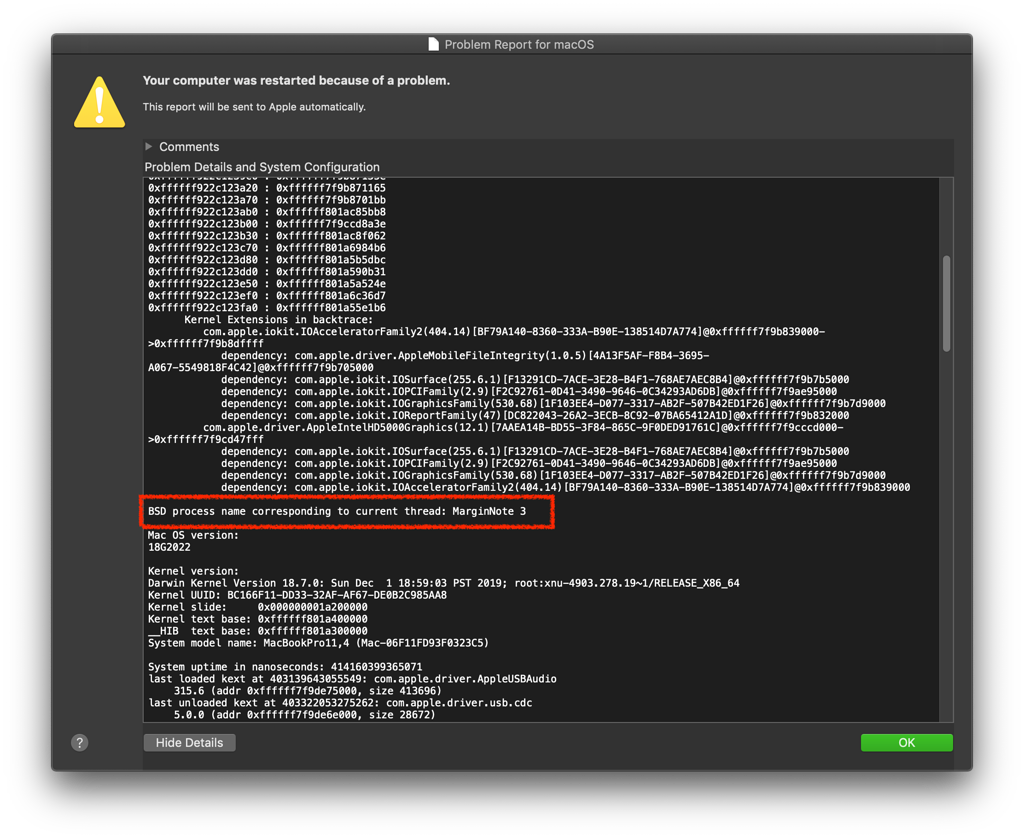Screen dimensions: 1024x839
Task: Open help via the question mark icon
Action: (x=79, y=742)
